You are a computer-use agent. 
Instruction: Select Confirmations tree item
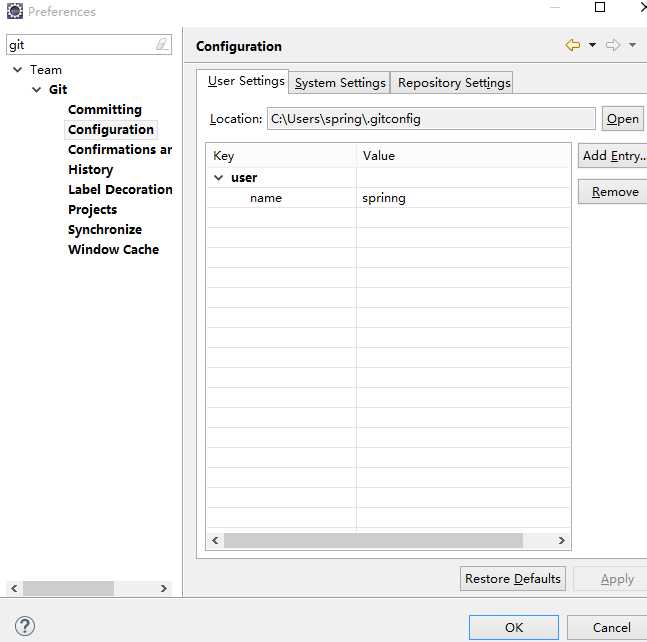tap(120, 149)
